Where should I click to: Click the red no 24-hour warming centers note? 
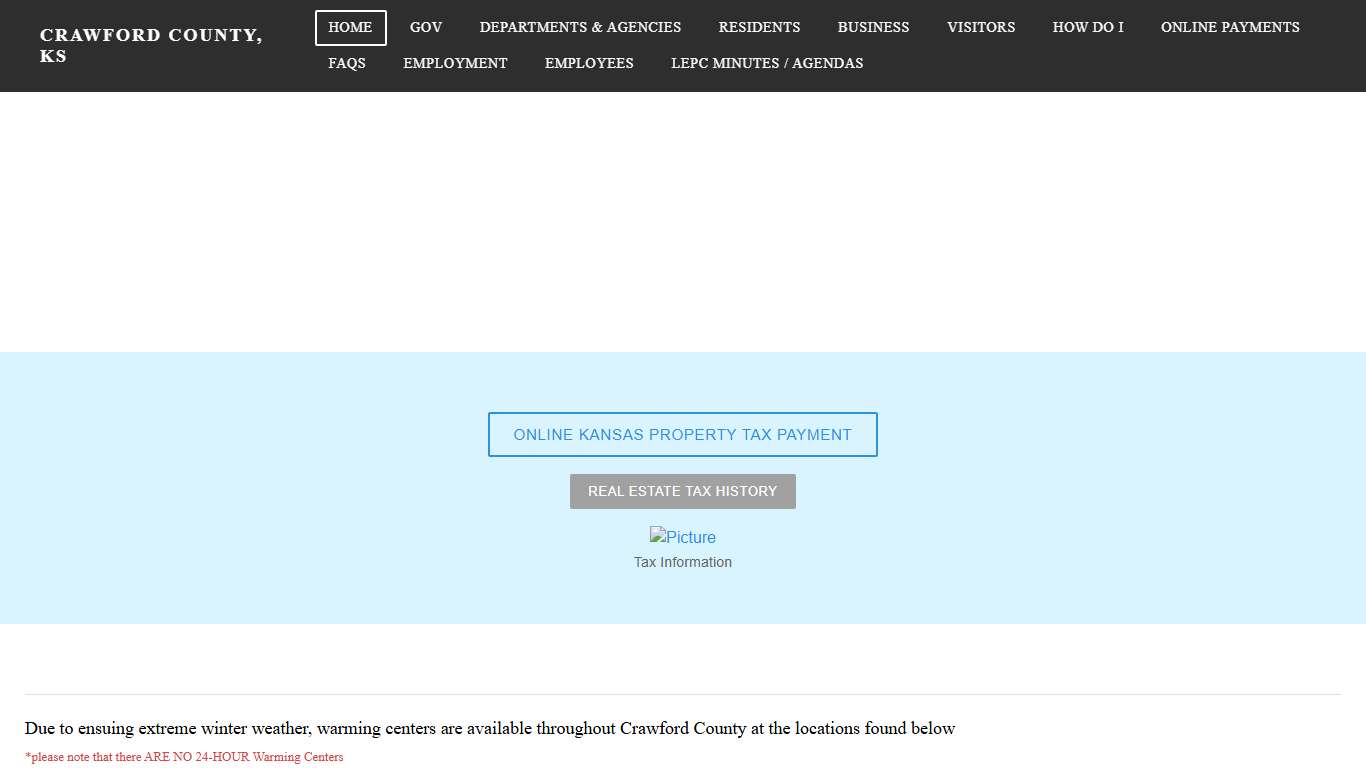tap(184, 757)
